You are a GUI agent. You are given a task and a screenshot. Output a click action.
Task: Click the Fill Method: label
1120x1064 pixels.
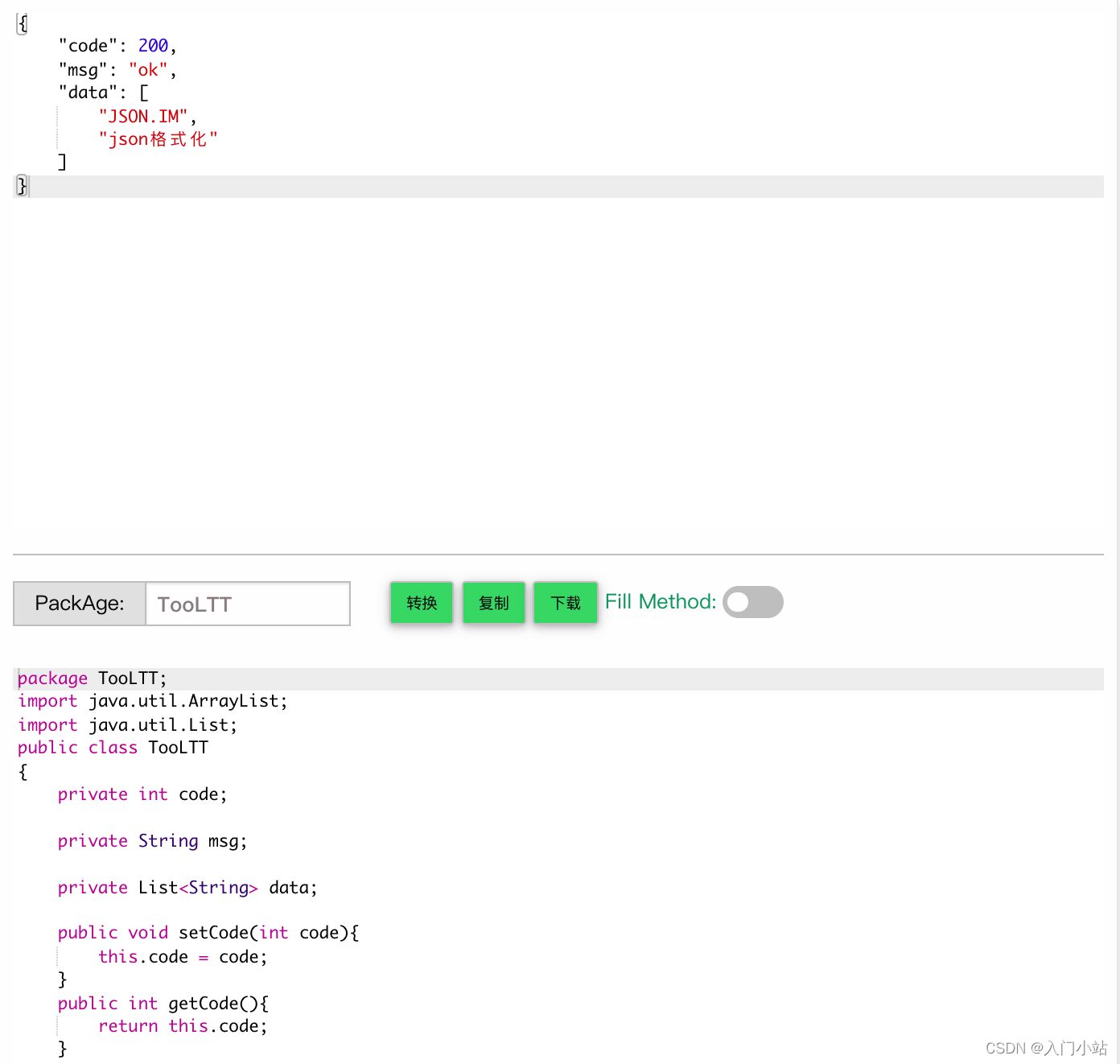661,601
